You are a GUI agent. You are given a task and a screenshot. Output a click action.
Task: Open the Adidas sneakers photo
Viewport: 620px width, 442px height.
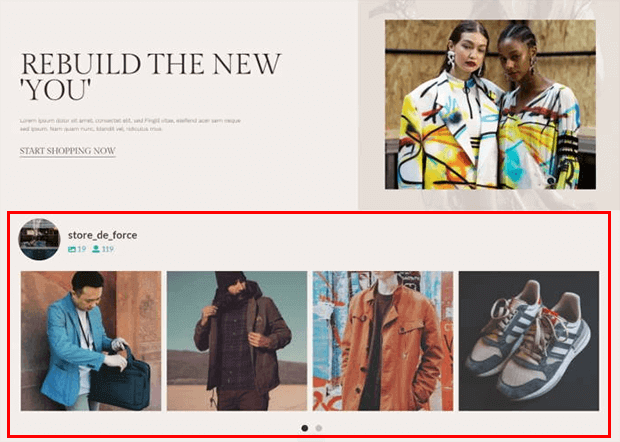click(x=529, y=341)
